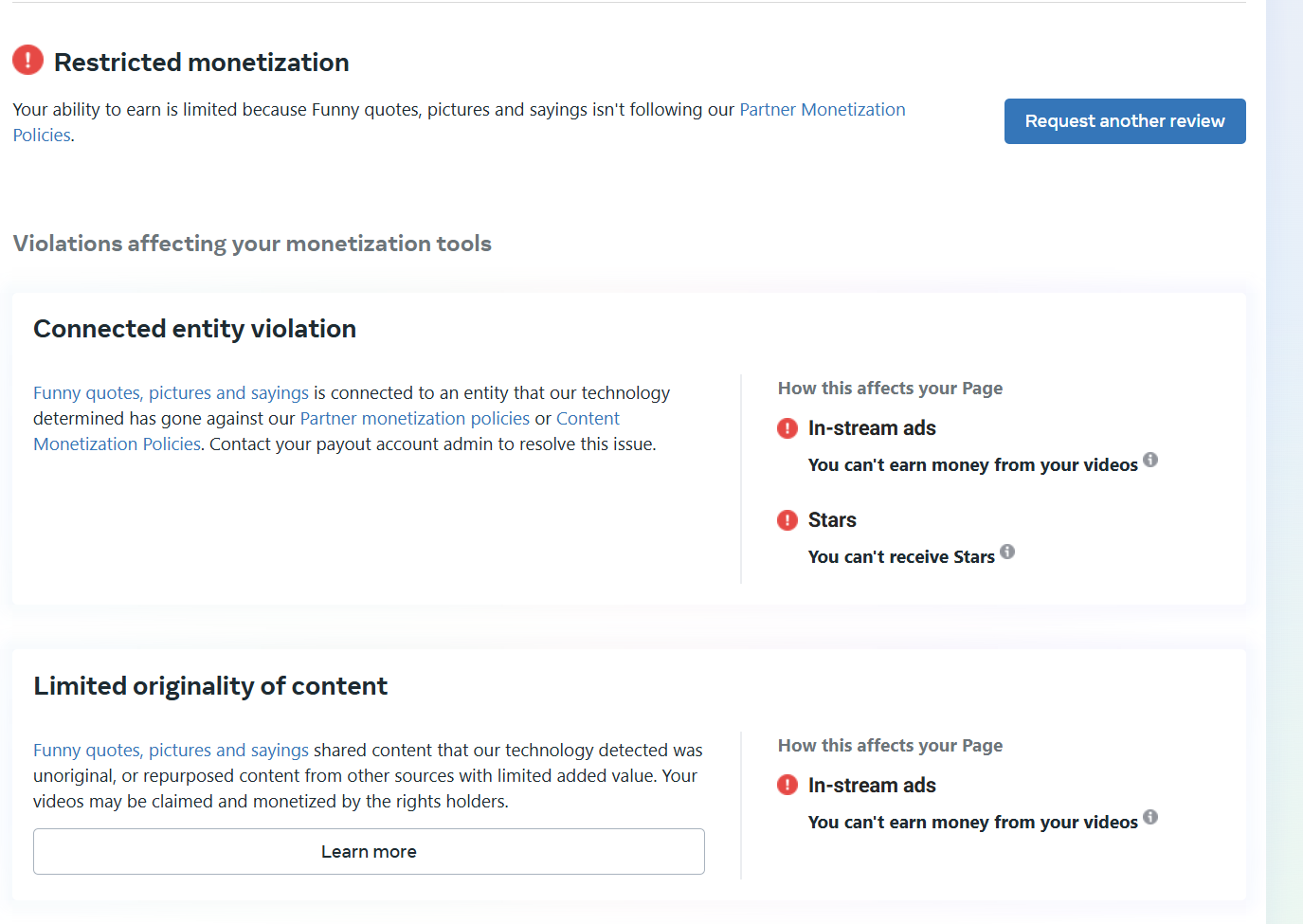The image size is (1303, 924).
Task: Click the Limited originality of content heading
Action: (x=210, y=686)
